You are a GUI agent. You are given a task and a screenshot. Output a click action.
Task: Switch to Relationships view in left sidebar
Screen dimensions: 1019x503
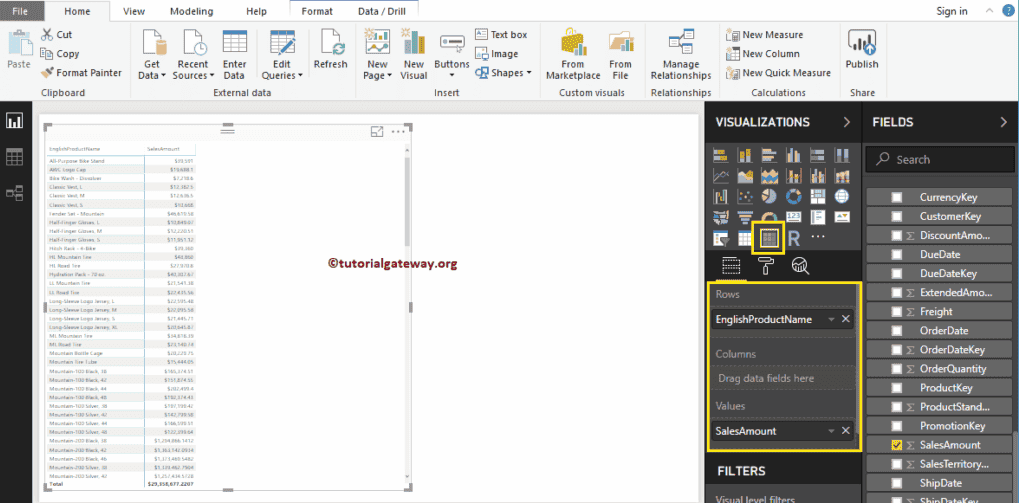[14, 192]
